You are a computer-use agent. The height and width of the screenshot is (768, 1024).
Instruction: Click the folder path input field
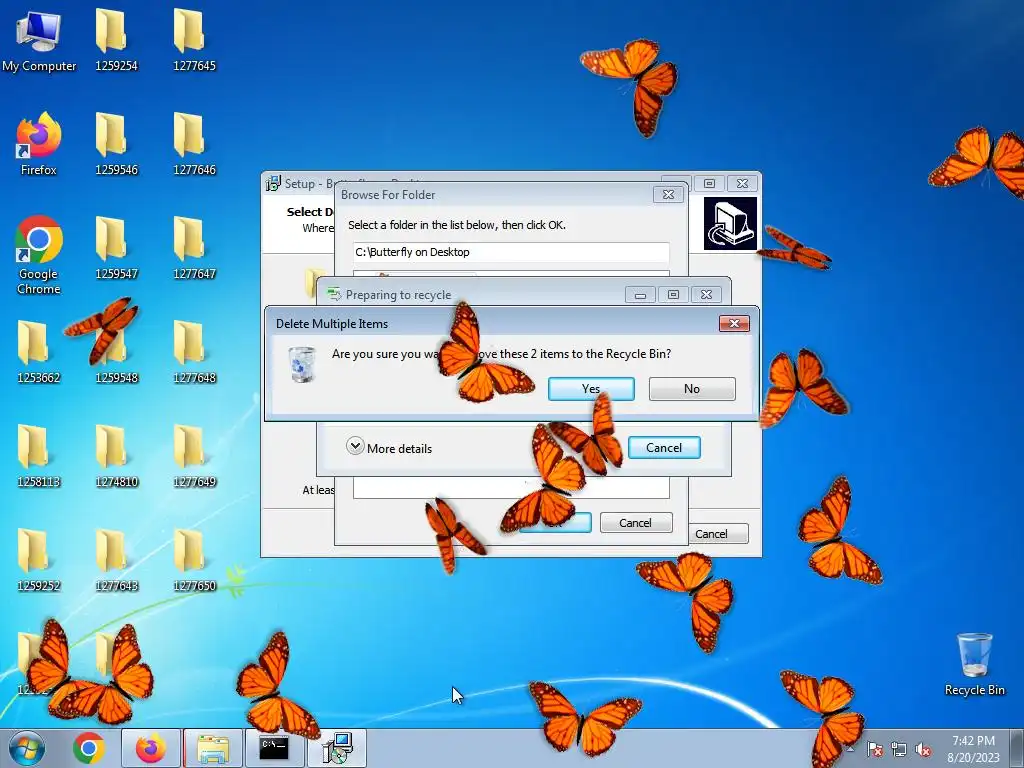point(511,252)
